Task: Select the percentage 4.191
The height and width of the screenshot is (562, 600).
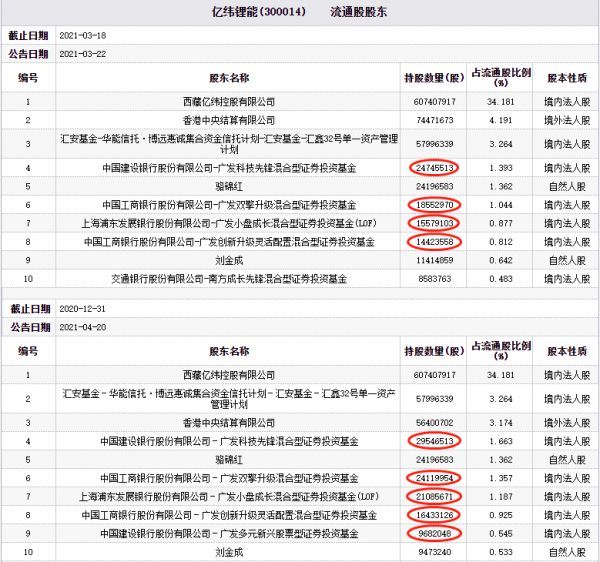Action: (x=501, y=120)
